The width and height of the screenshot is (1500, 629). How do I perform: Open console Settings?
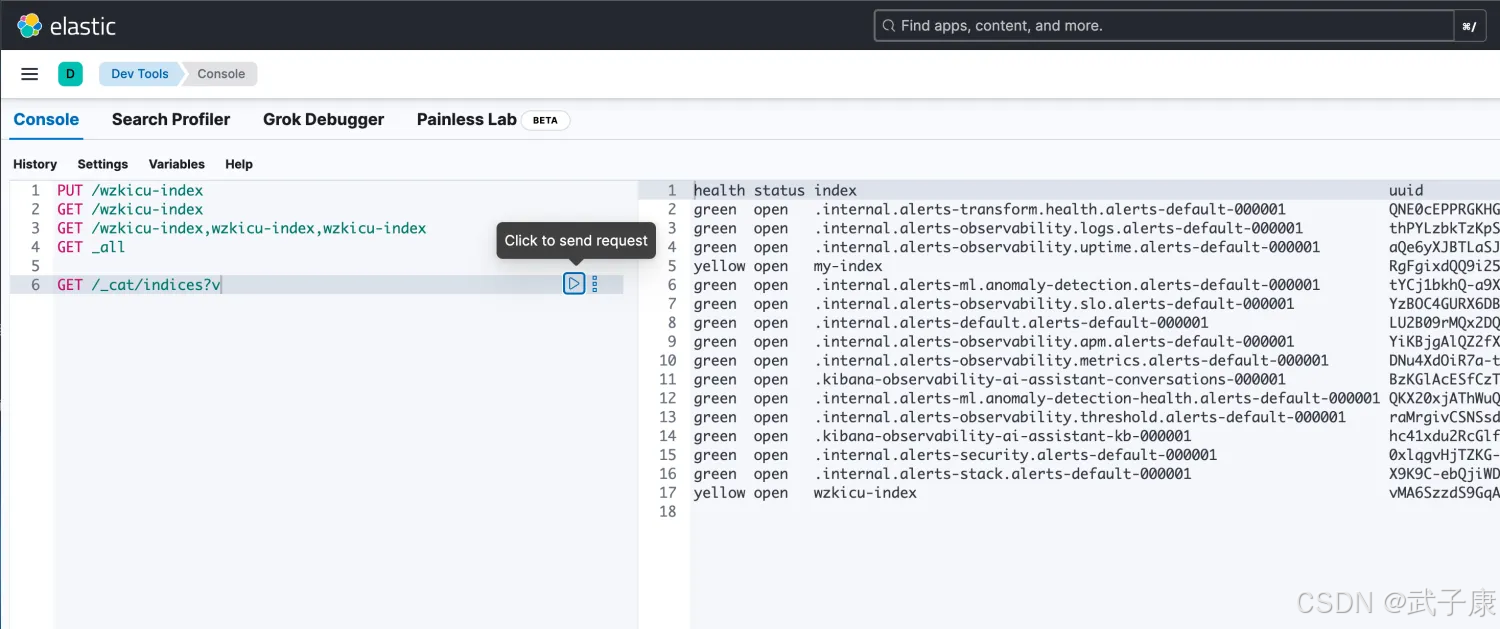(x=102, y=164)
